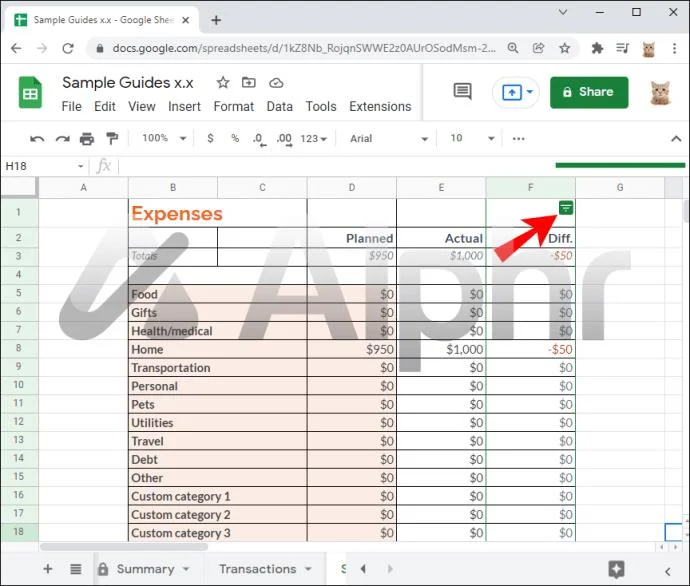
Task: Switch to the Summary sheet tab
Action: (x=146, y=569)
